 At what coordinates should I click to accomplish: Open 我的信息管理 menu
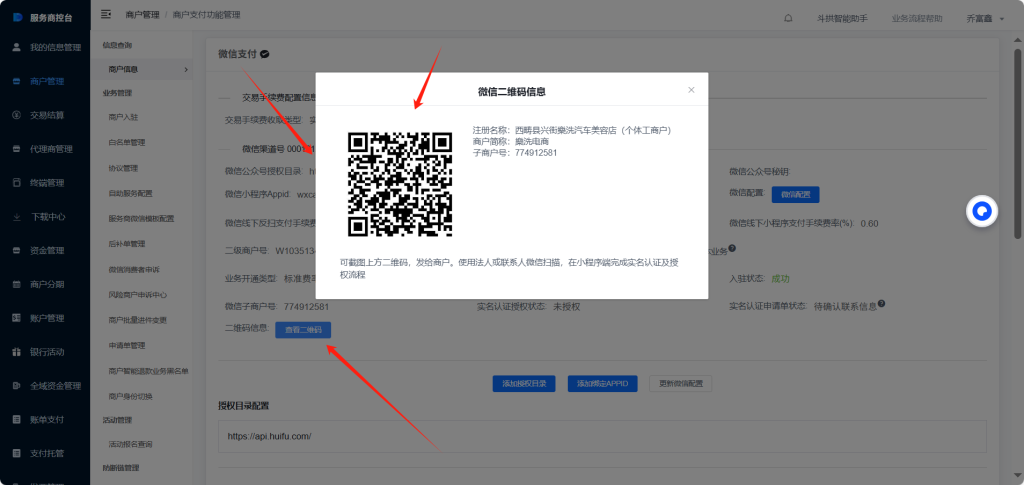pyautogui.click(x=56, y=48)
